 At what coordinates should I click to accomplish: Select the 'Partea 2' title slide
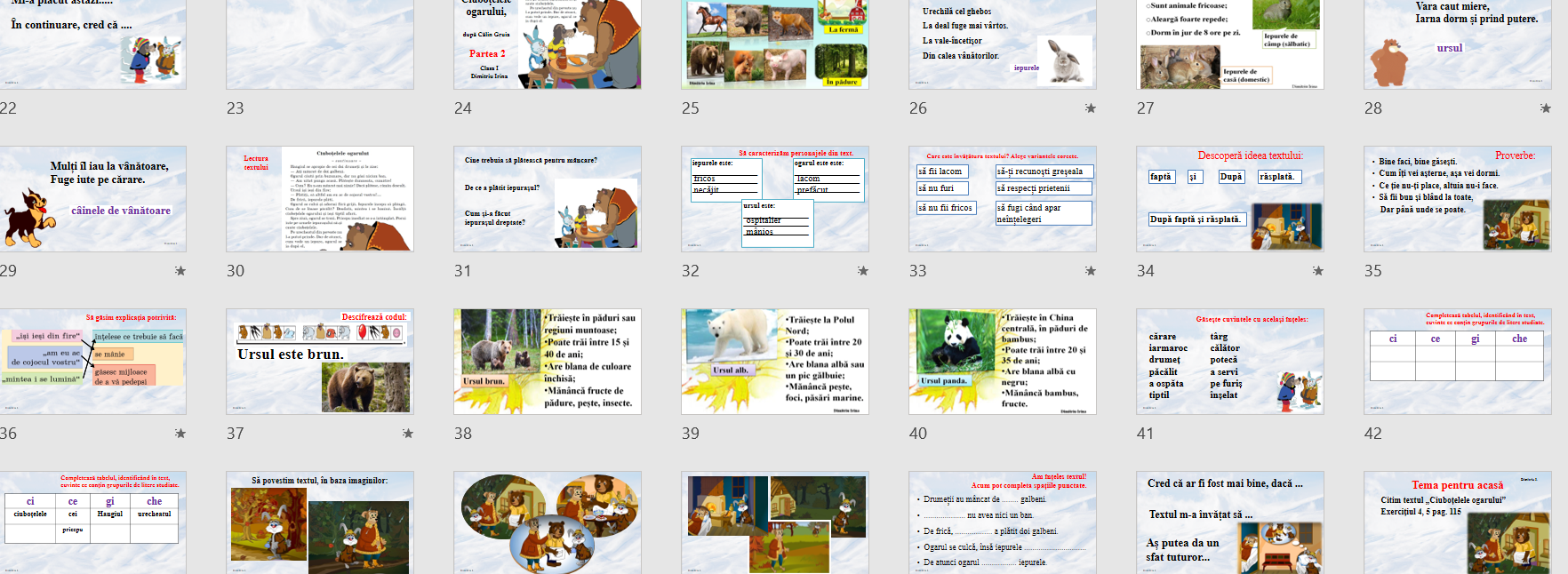pyautogui.click(x=547, y=44)
